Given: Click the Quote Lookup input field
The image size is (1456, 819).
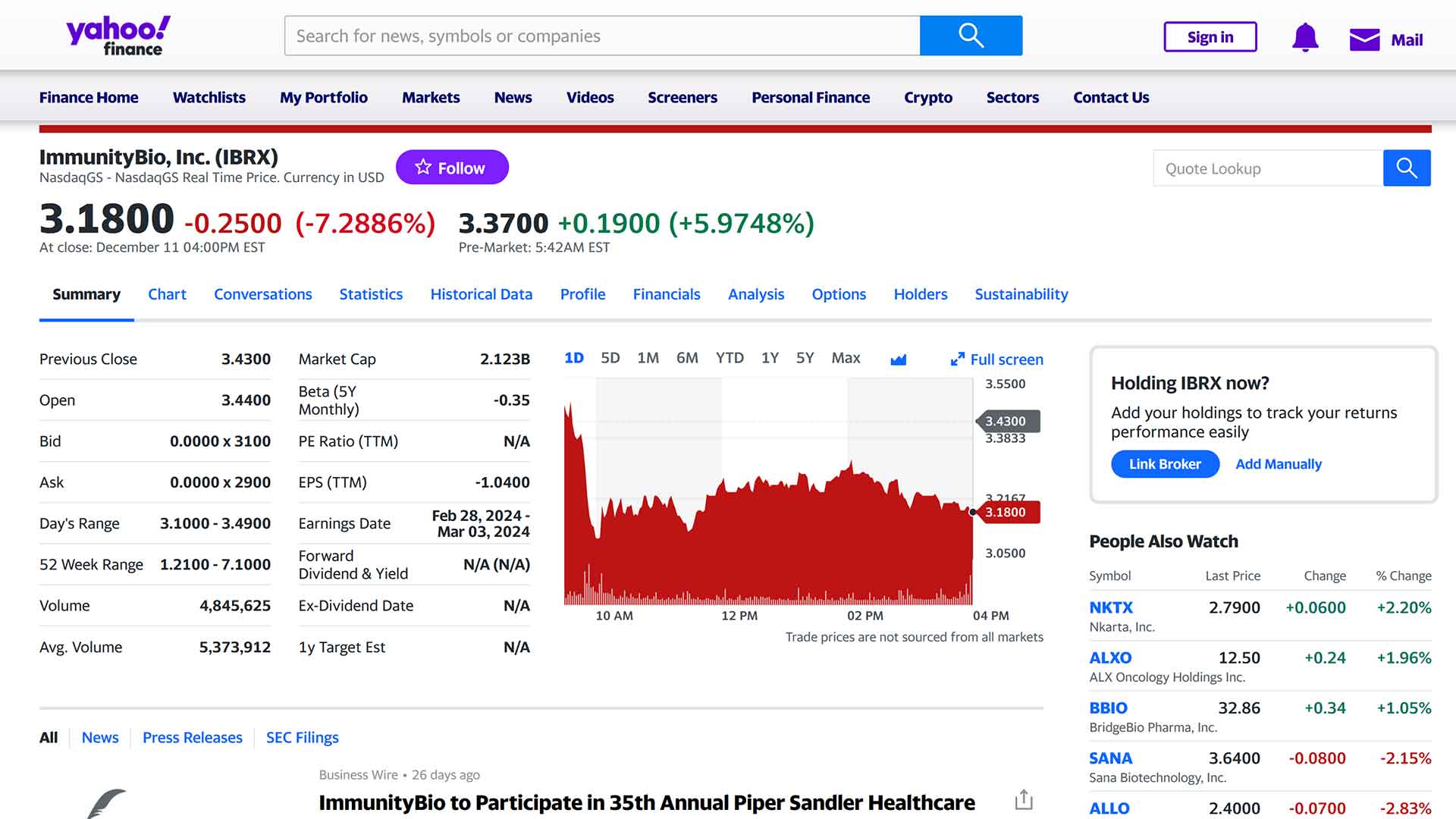Looking at the screenshot, I should (x=1268, y=168).
